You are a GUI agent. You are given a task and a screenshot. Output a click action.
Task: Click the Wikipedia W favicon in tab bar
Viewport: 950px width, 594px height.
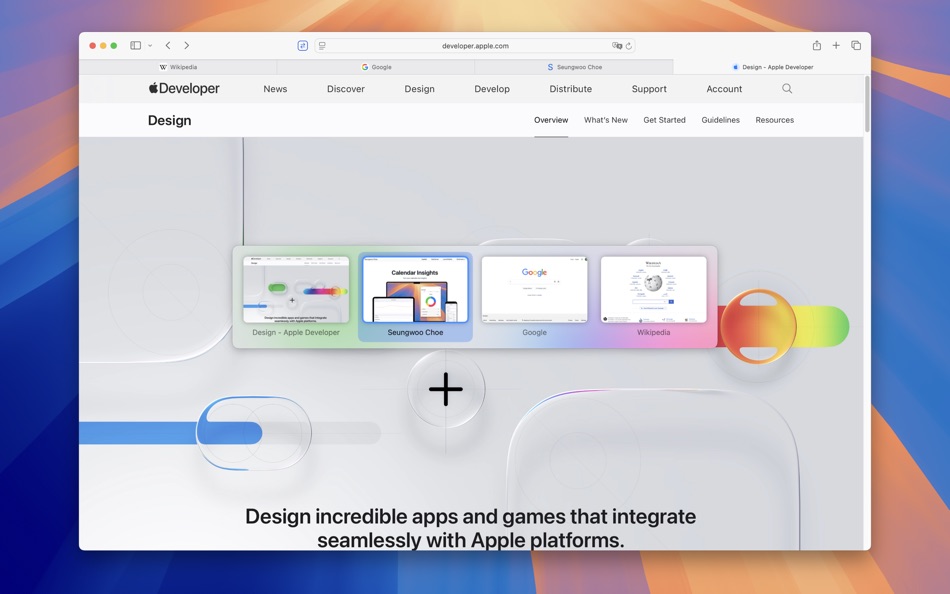(x=163, y=67)
